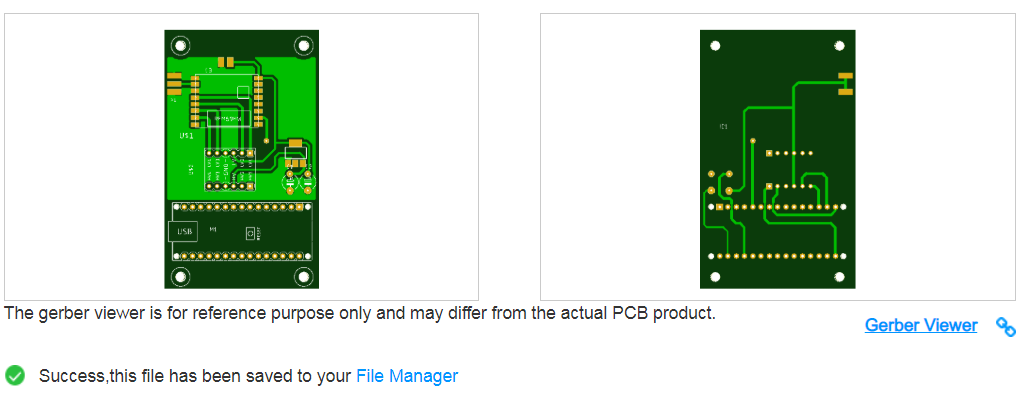The height and width of the screenshot is (394, 1032).
Task: Click the single gold via on the bottom-layer PCB
Action: 753,140
